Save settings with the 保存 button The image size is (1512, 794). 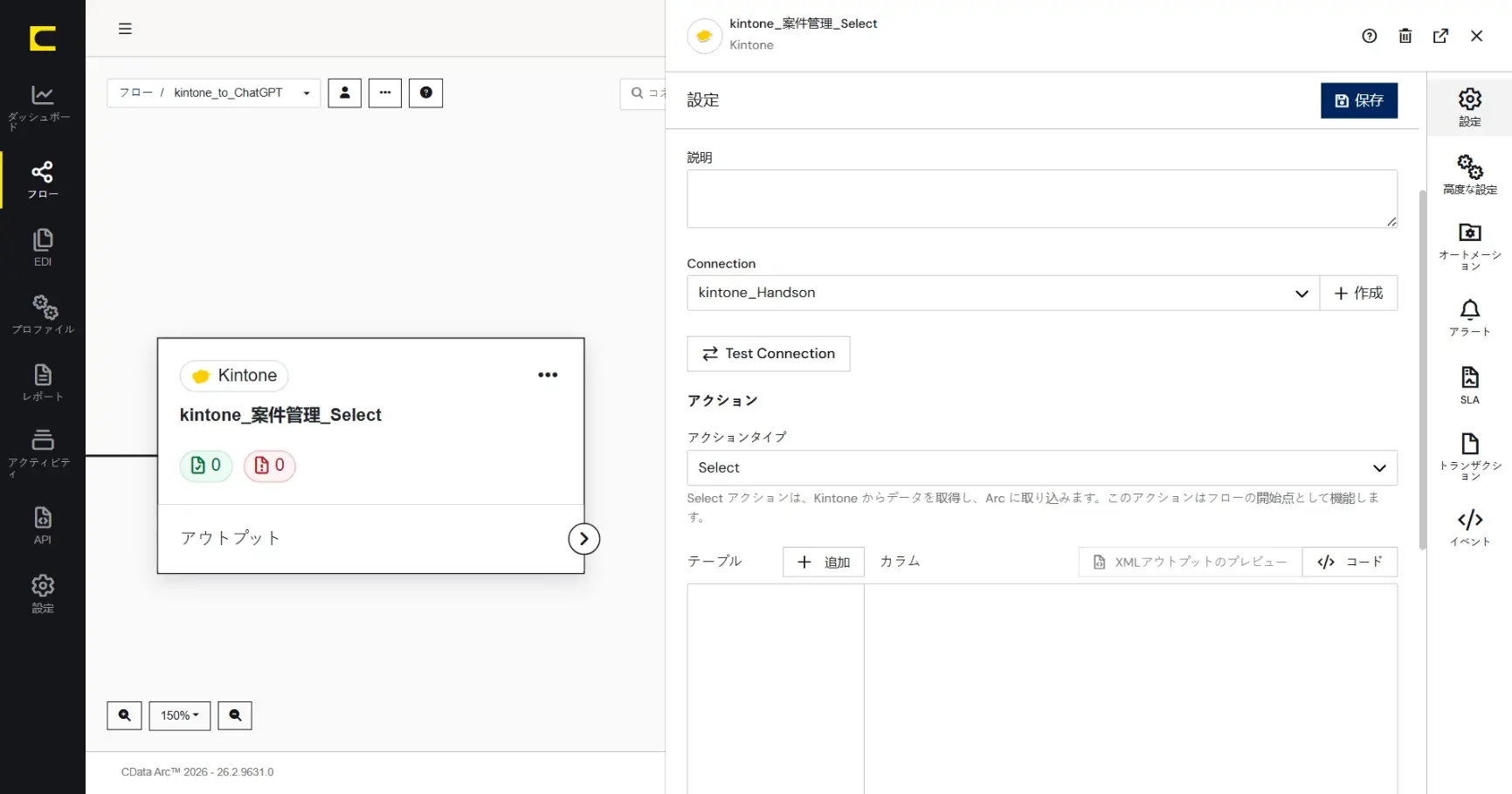1359,100
